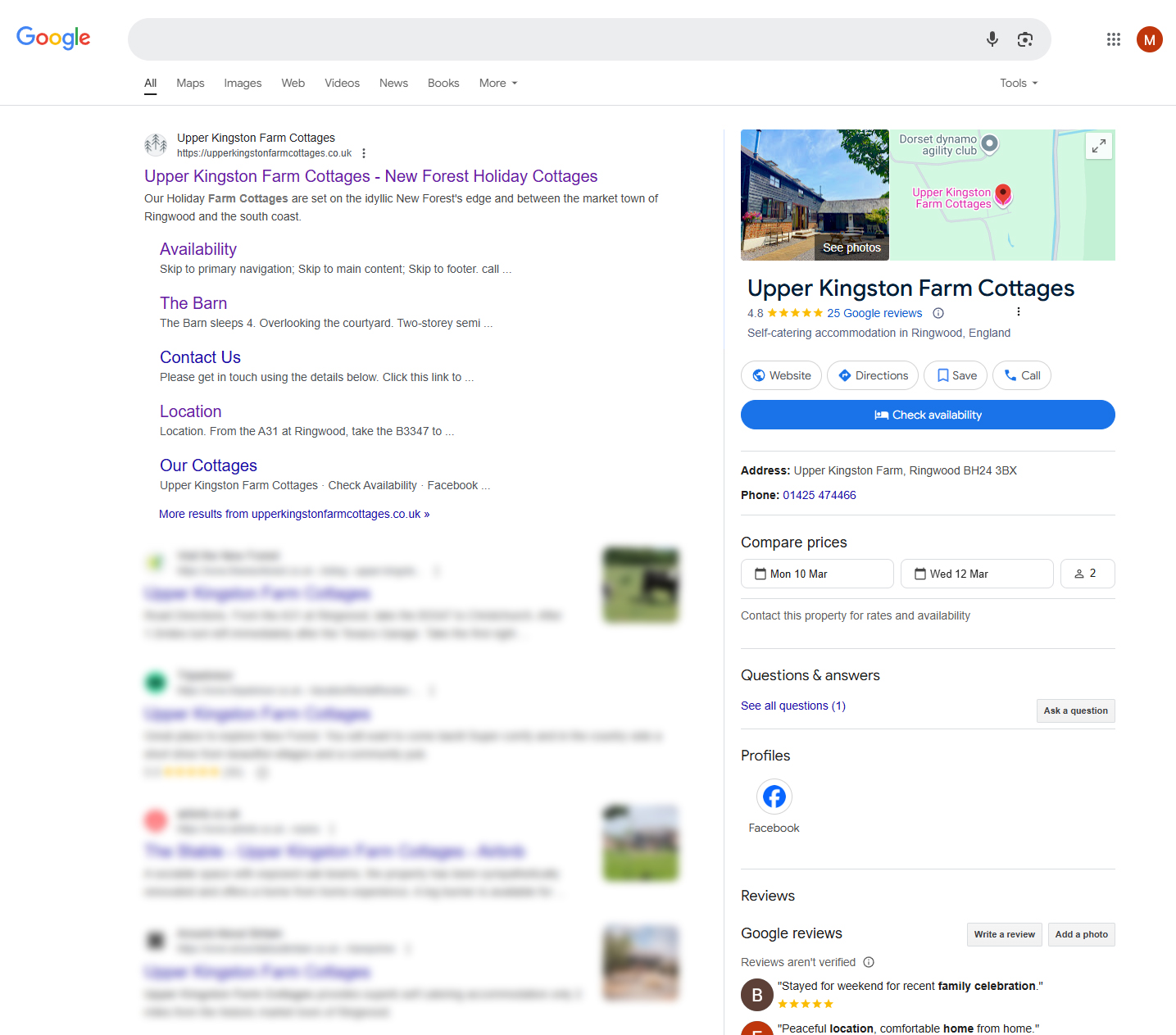Open Google Lens image search icon

click(1025, 39)
